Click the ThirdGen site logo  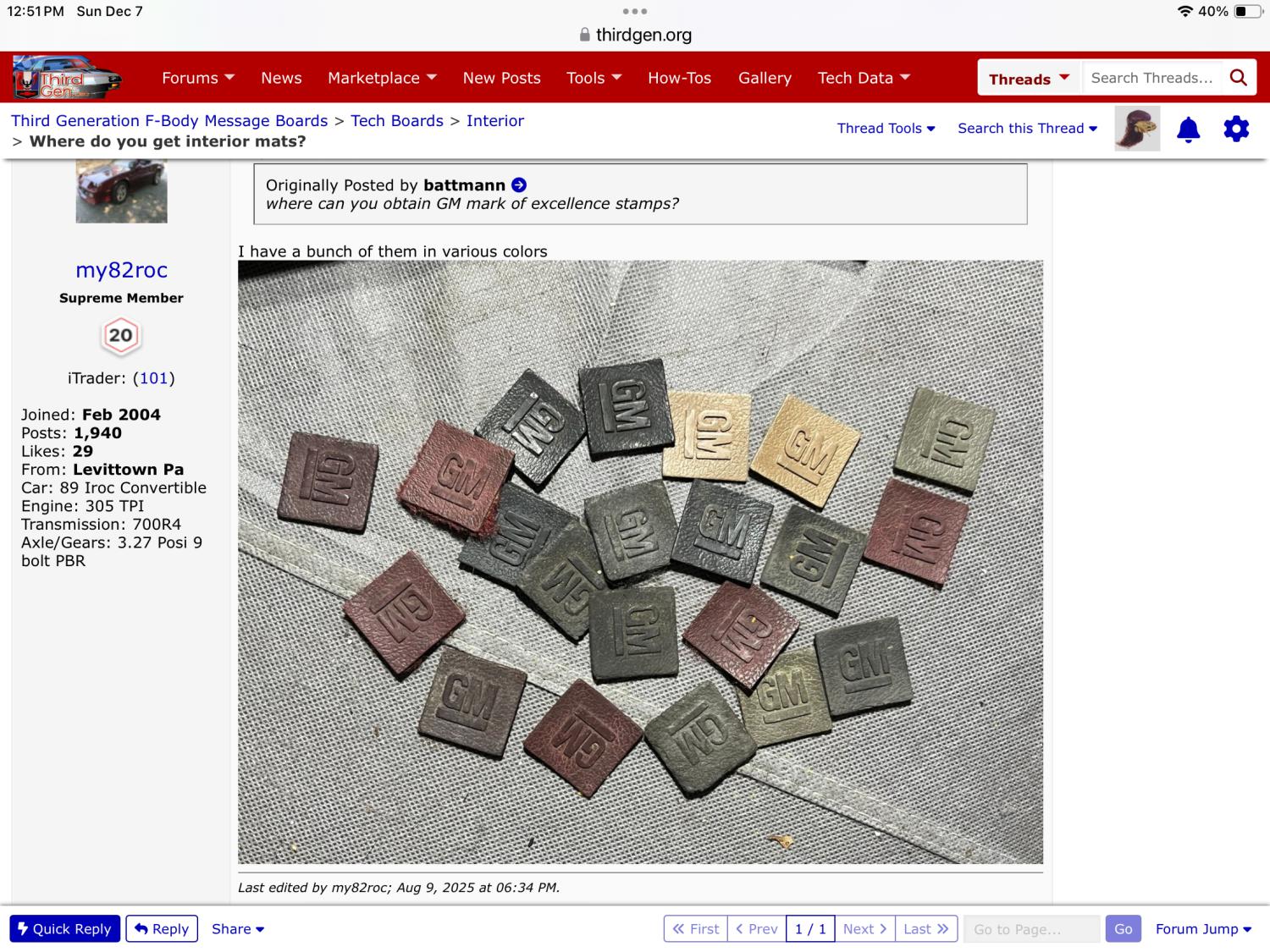67,77
